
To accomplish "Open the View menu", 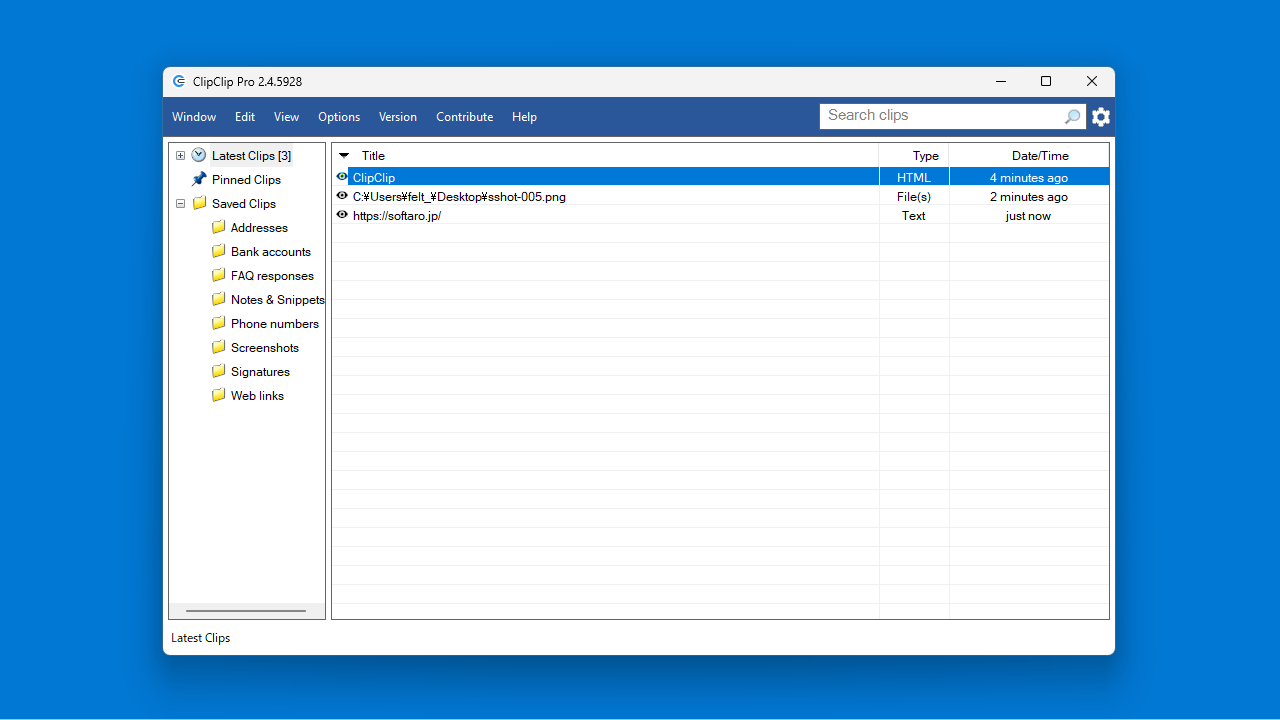I will 286,117.
